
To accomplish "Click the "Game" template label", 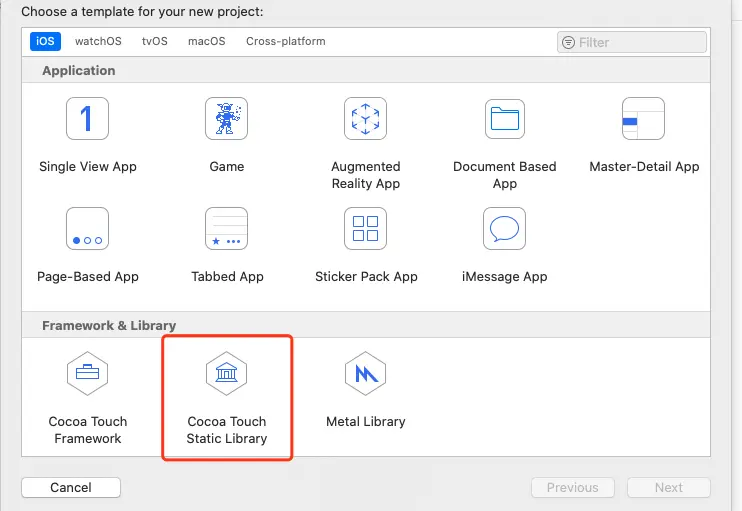I will point(227,167).
